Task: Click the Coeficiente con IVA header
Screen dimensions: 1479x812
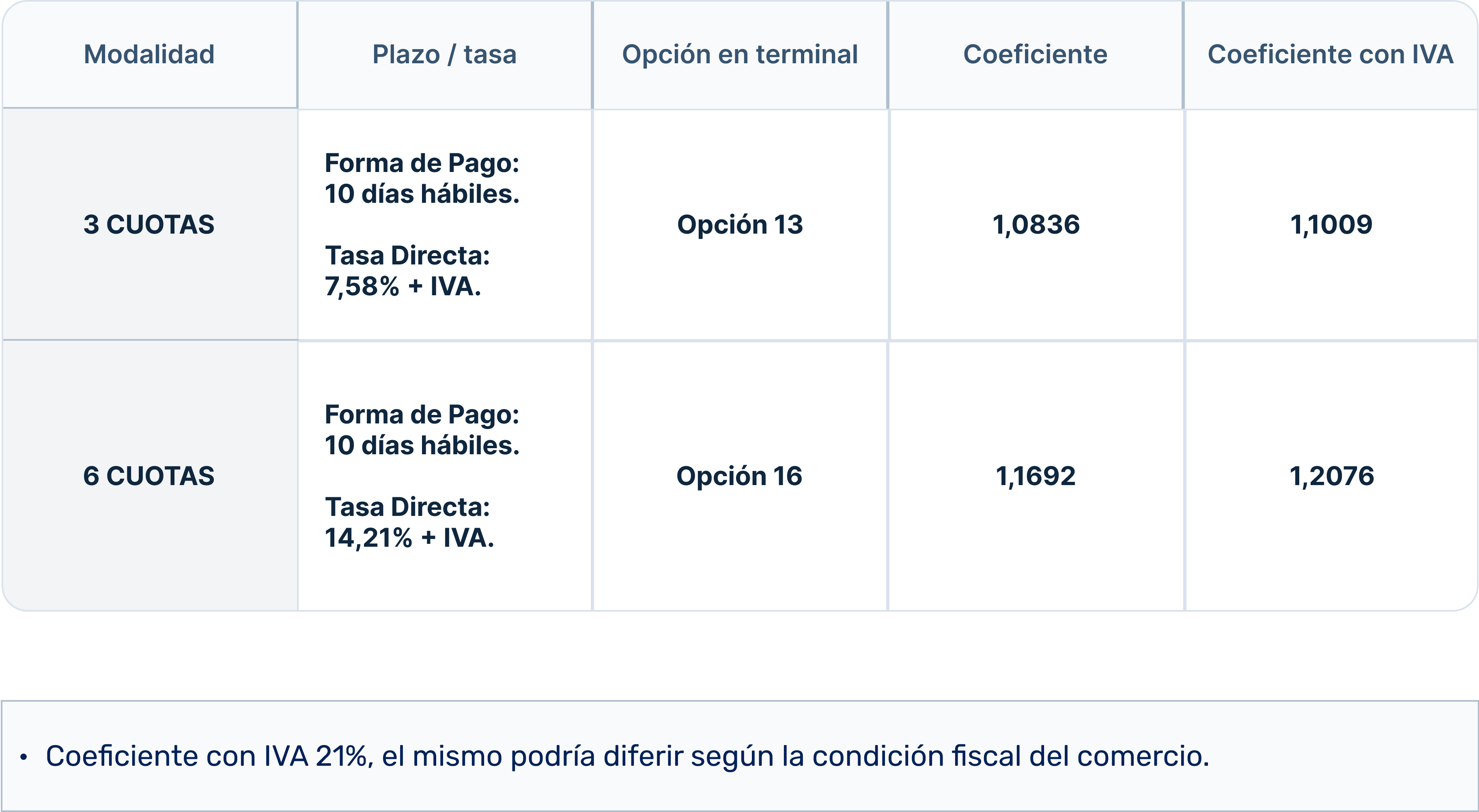Action: coord(1330,54)
